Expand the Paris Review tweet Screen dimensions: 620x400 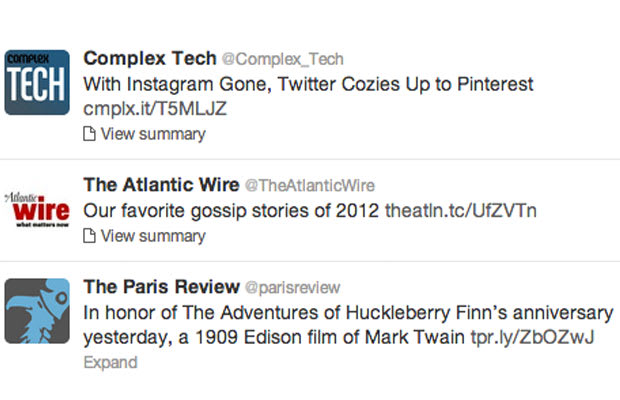click(110, 362)
